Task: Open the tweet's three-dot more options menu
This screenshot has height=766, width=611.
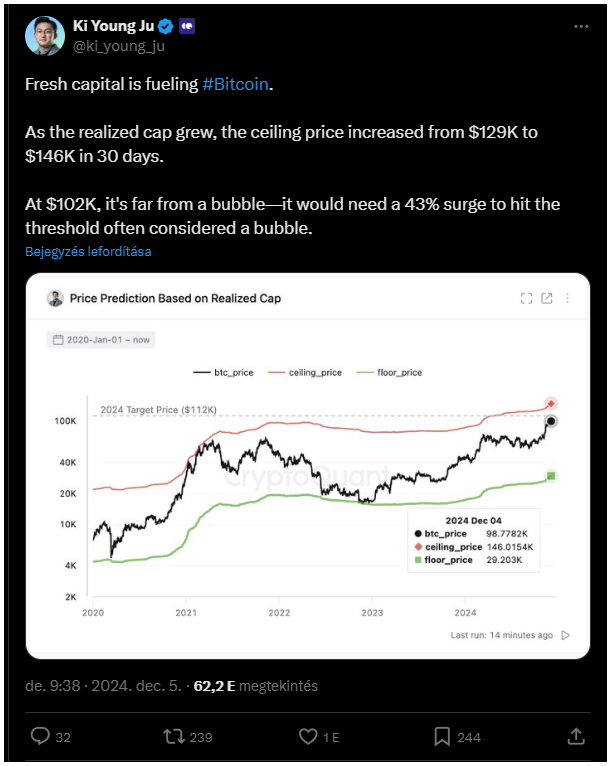Action: coord(581,26)
